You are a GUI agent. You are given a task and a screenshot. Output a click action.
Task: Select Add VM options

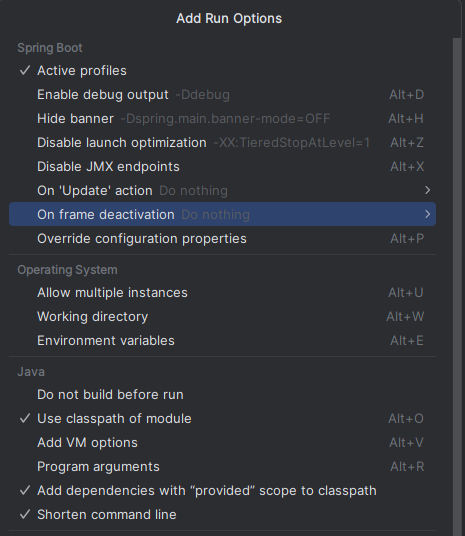point(222,442)
